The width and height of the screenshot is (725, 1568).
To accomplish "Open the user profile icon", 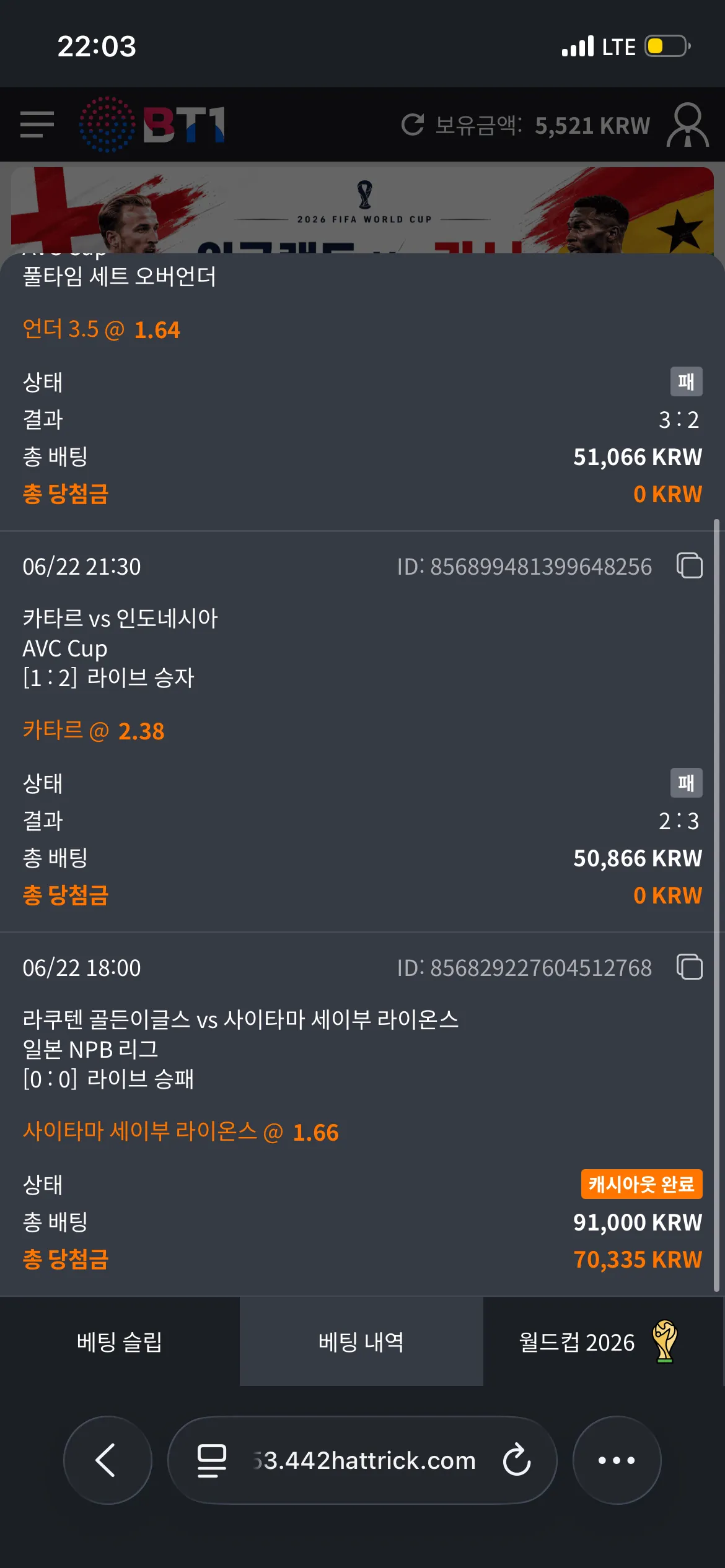I will [x=688, y=125].
